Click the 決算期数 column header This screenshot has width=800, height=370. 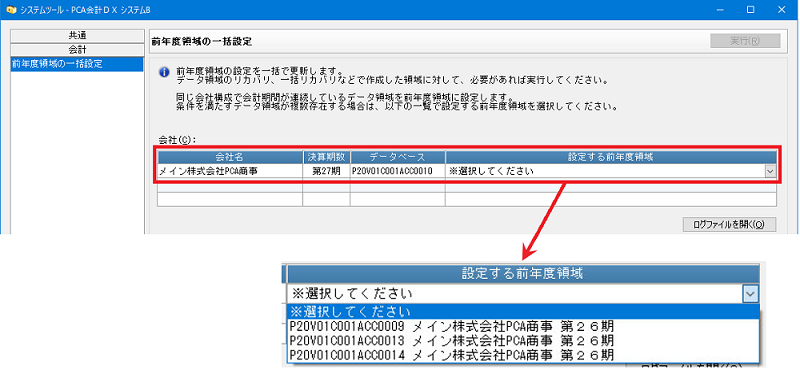pyautogui.click(x=327, y=157)
